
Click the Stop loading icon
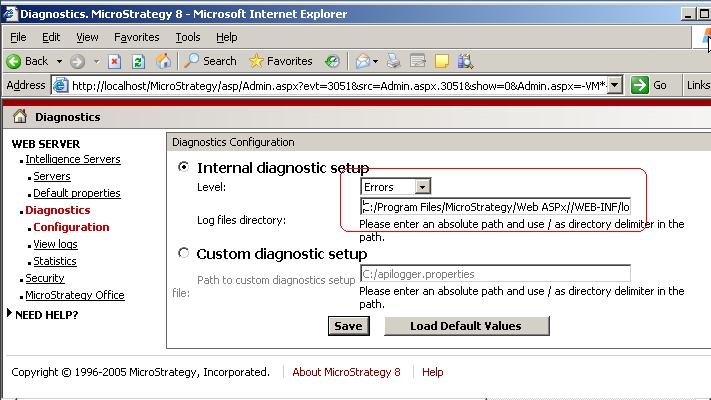(x=114, y=61)
